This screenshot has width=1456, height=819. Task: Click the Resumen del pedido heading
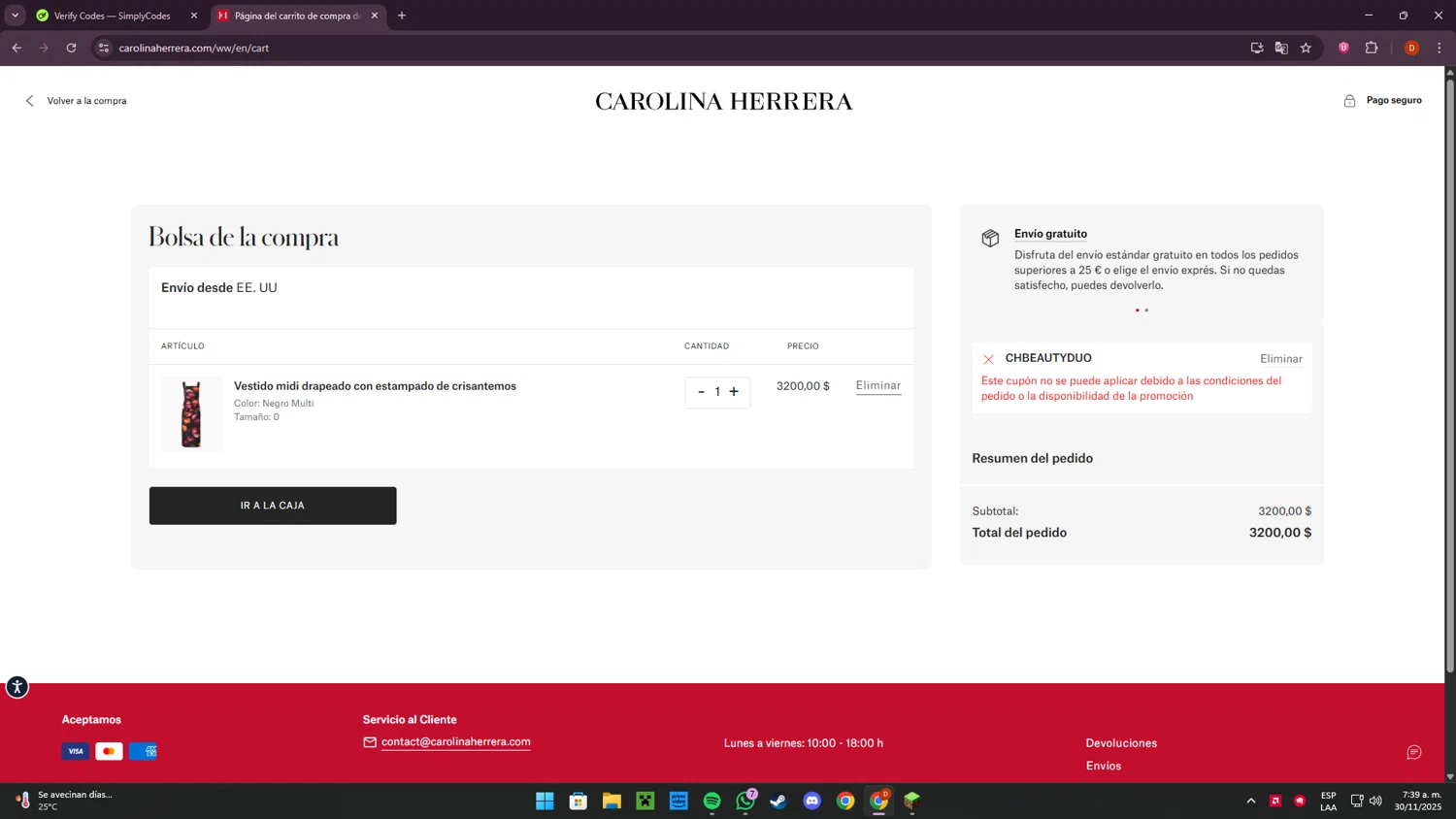pyautogui.click(x=1033, y=458)
